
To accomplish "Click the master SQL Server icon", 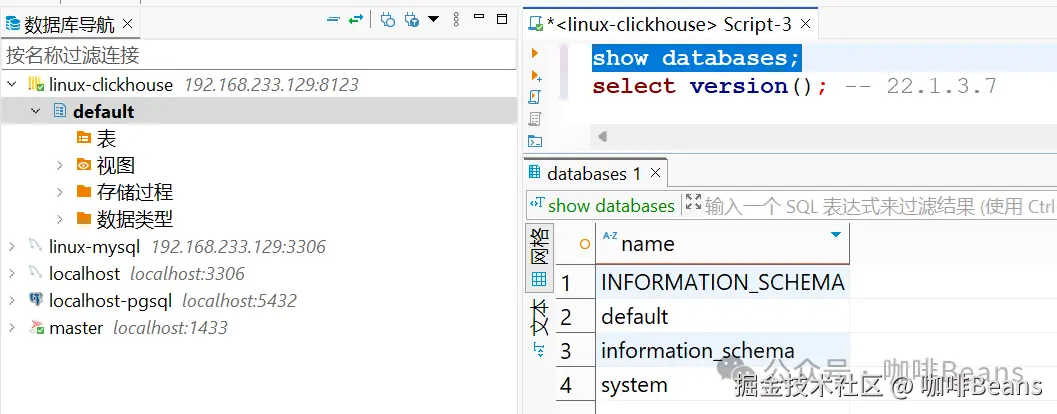I will (36, 328).
